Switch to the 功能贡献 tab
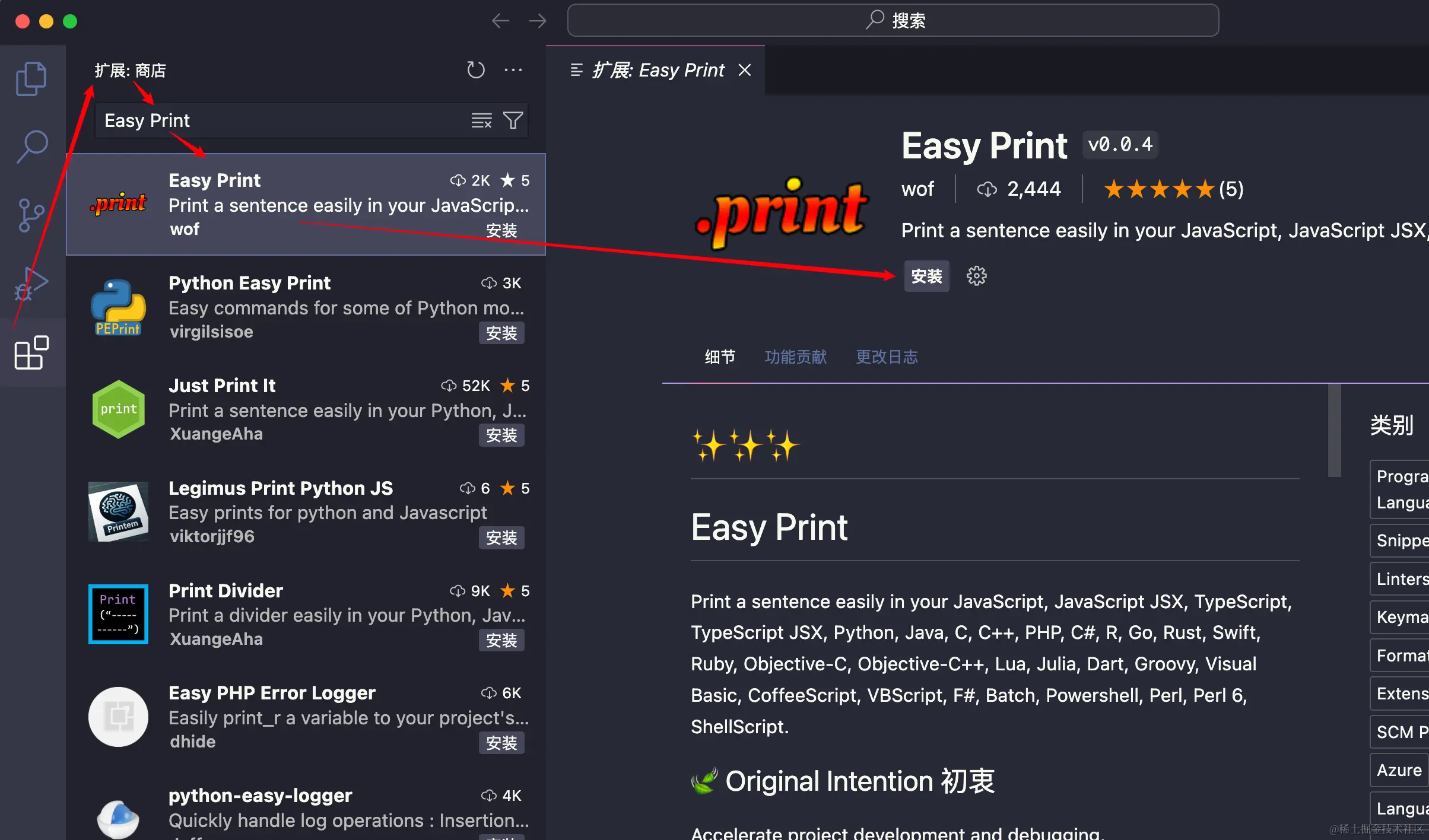 [795, 357]
